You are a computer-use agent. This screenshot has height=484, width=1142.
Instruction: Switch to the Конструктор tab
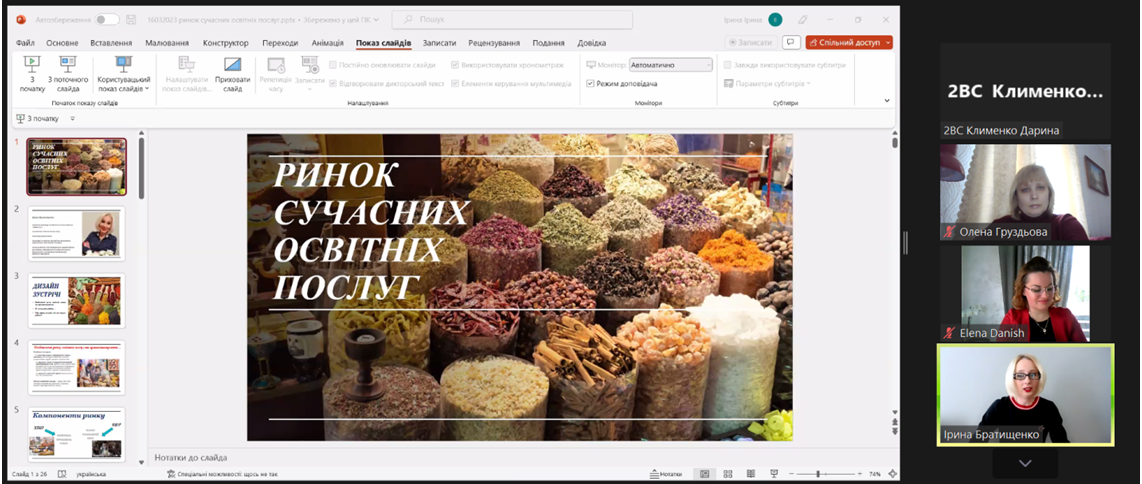tap(225, 43)
